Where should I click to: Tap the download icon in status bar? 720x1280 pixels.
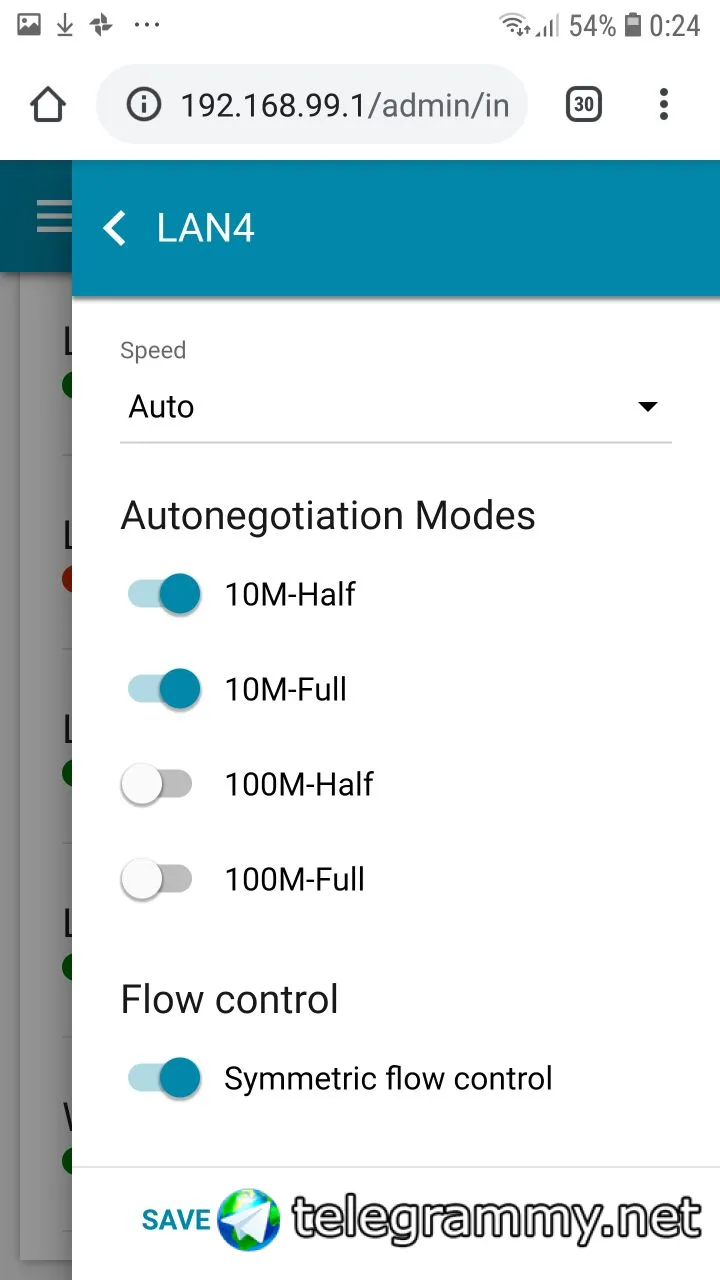coord(65,26)
